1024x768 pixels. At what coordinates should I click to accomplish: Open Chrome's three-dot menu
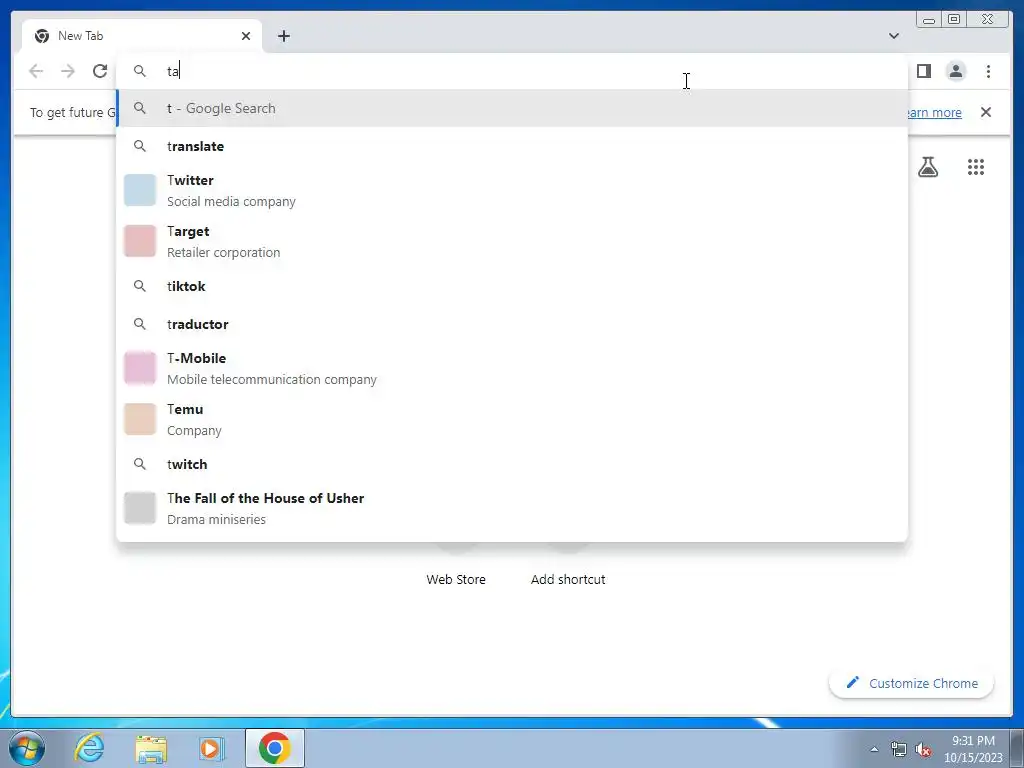click(x=988, y=71)
